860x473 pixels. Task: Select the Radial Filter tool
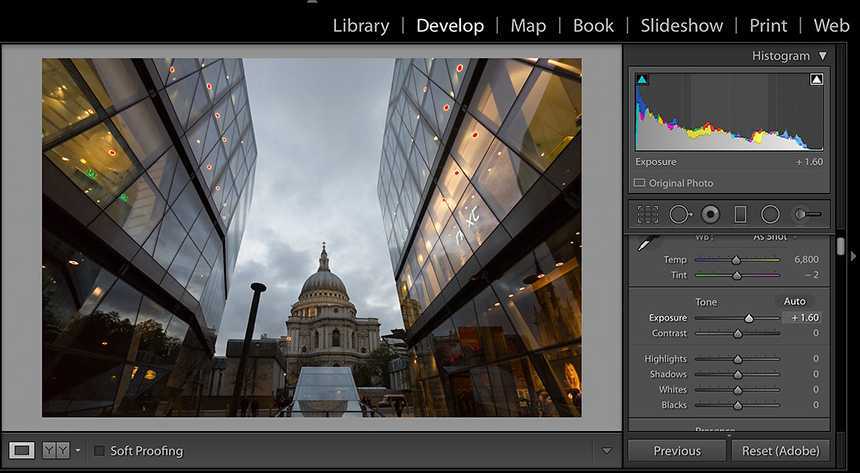(770, 214)
